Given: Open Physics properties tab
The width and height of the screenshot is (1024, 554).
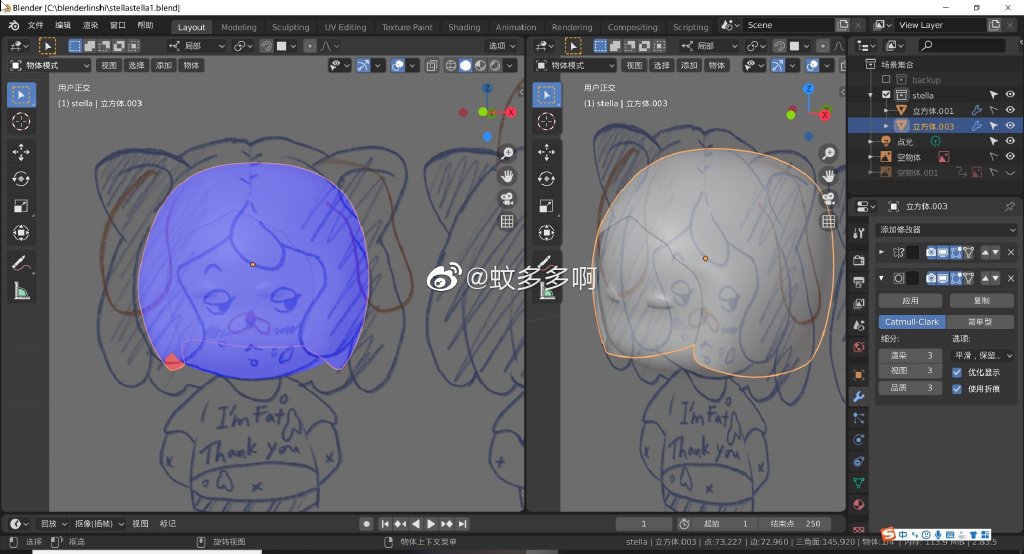Looking at the screenshot, I should (859, 440).
